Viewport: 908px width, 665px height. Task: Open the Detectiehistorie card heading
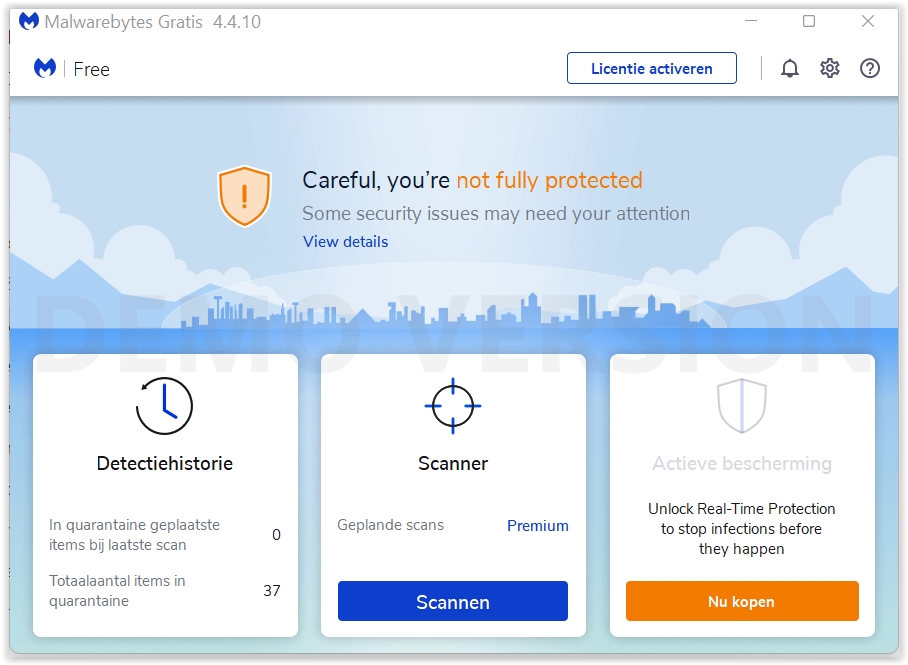[165, 464]
